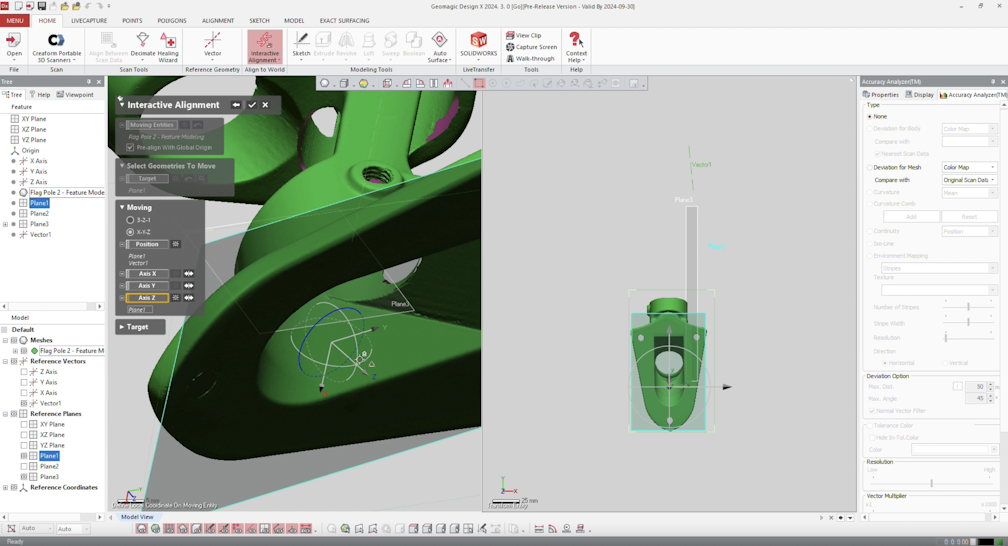Click the Capture Screen tool
Screen dimensions: 1008x546
click(532, 47)
